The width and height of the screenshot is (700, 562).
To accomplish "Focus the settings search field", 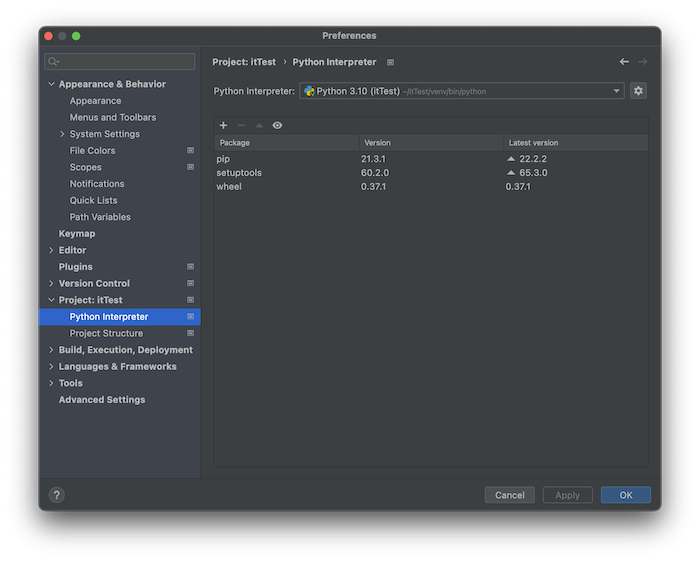I will click(x=120, y=61).
